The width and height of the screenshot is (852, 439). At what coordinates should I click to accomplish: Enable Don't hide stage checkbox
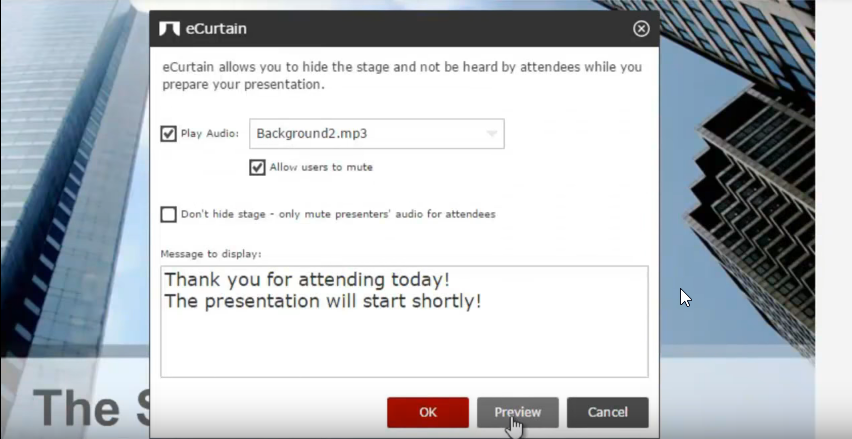click(168, 214)
